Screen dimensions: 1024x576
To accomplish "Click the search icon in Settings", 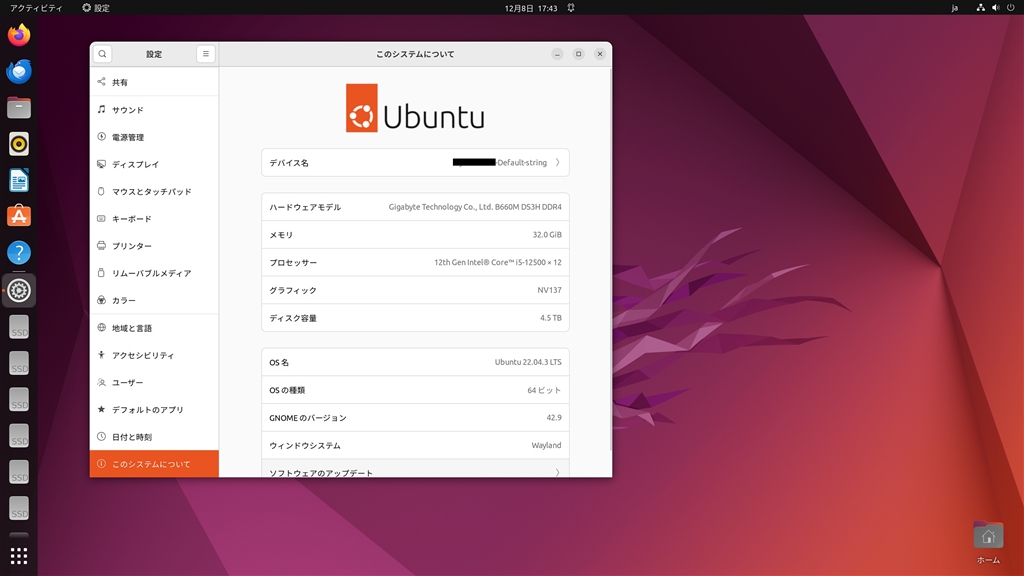I will (x=103, y=54).
